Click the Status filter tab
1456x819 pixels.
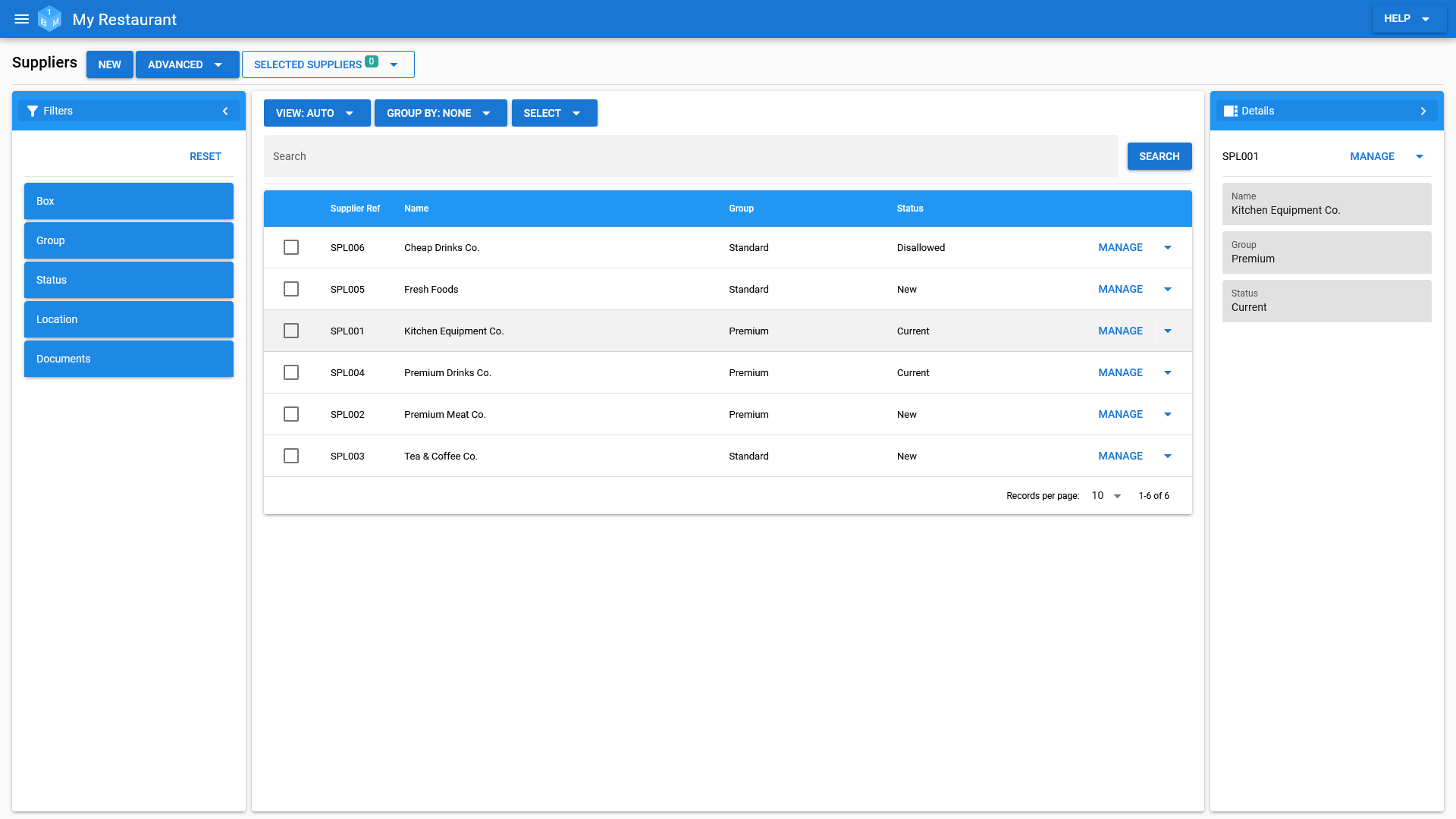click(129, 280)
